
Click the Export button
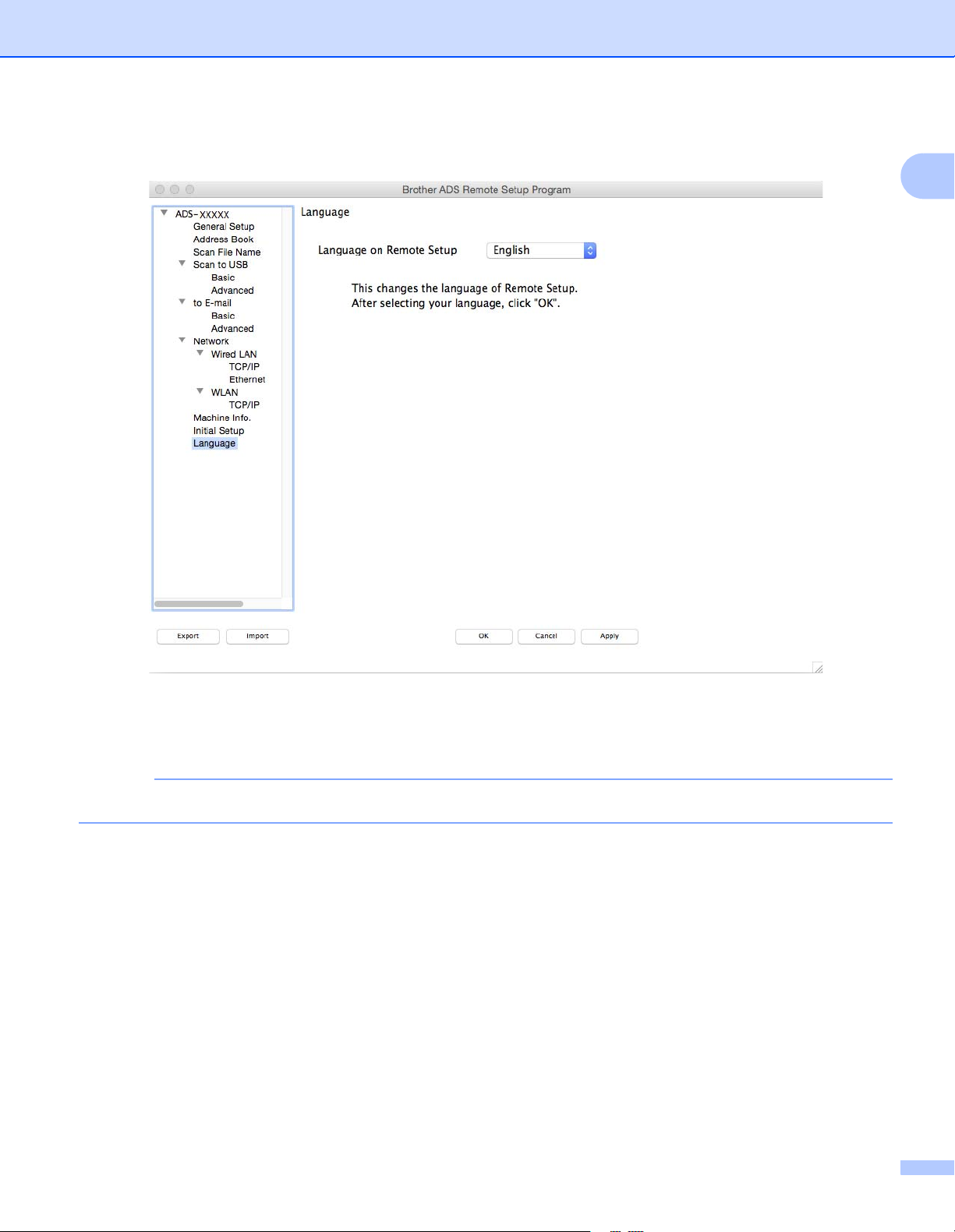[188, 637]
